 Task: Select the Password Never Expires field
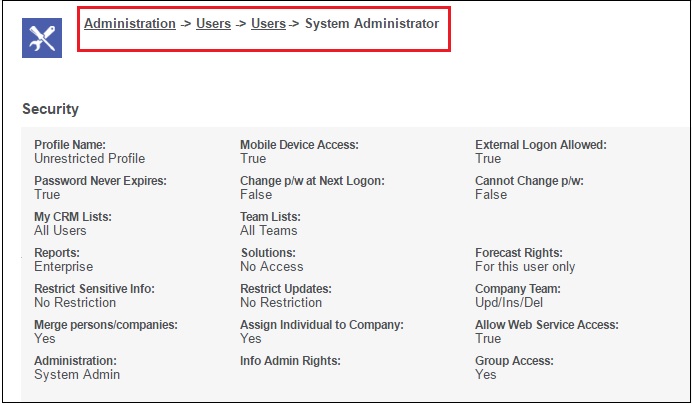click(x=100, y=188)
